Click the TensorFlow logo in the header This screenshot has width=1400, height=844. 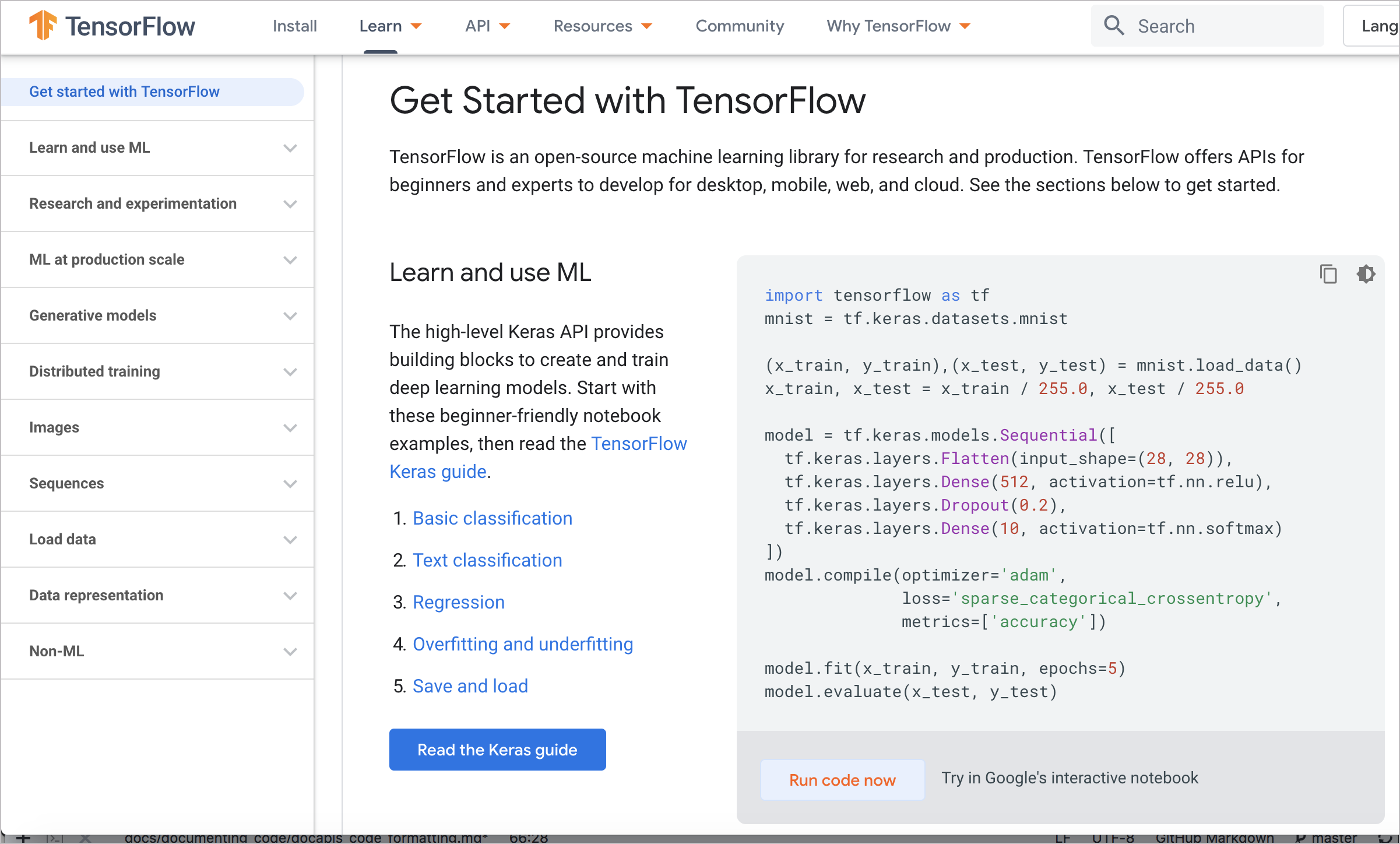tap(112, 26)
